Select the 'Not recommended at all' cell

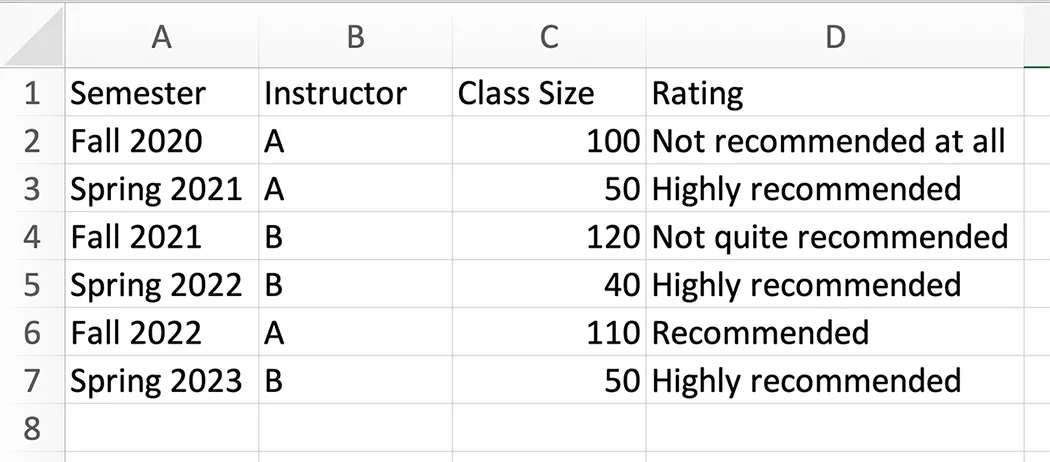tap(828, 141)
